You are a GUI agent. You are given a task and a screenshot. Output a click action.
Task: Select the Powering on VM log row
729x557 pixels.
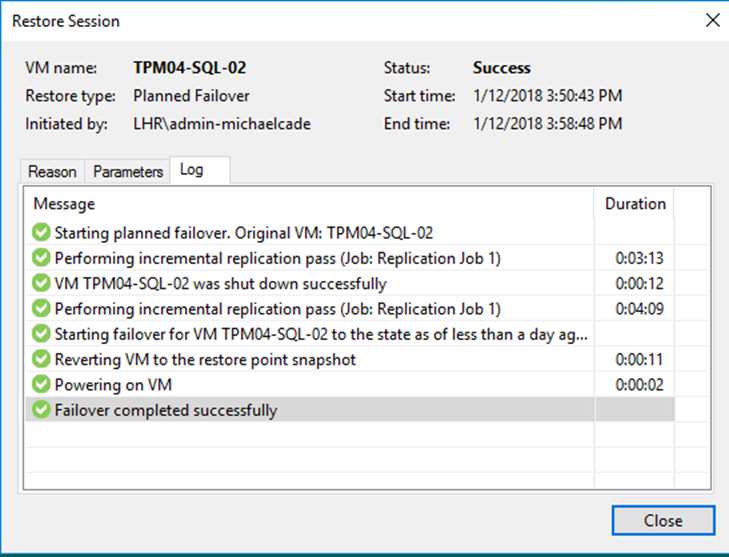[x=350, y=385]
